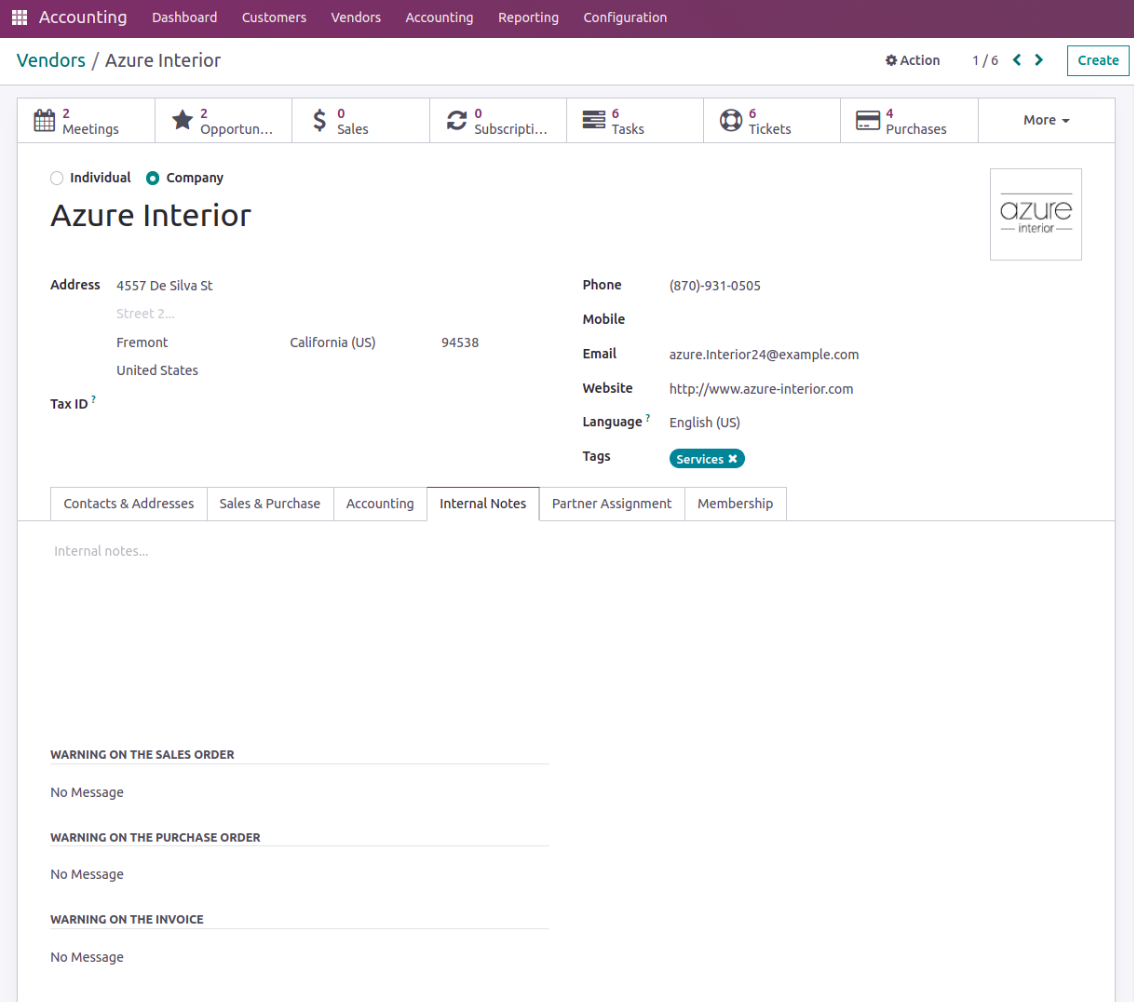Switch to Sales & Purchase tab
The image size is (1134, 1002).
pos(270,504)
